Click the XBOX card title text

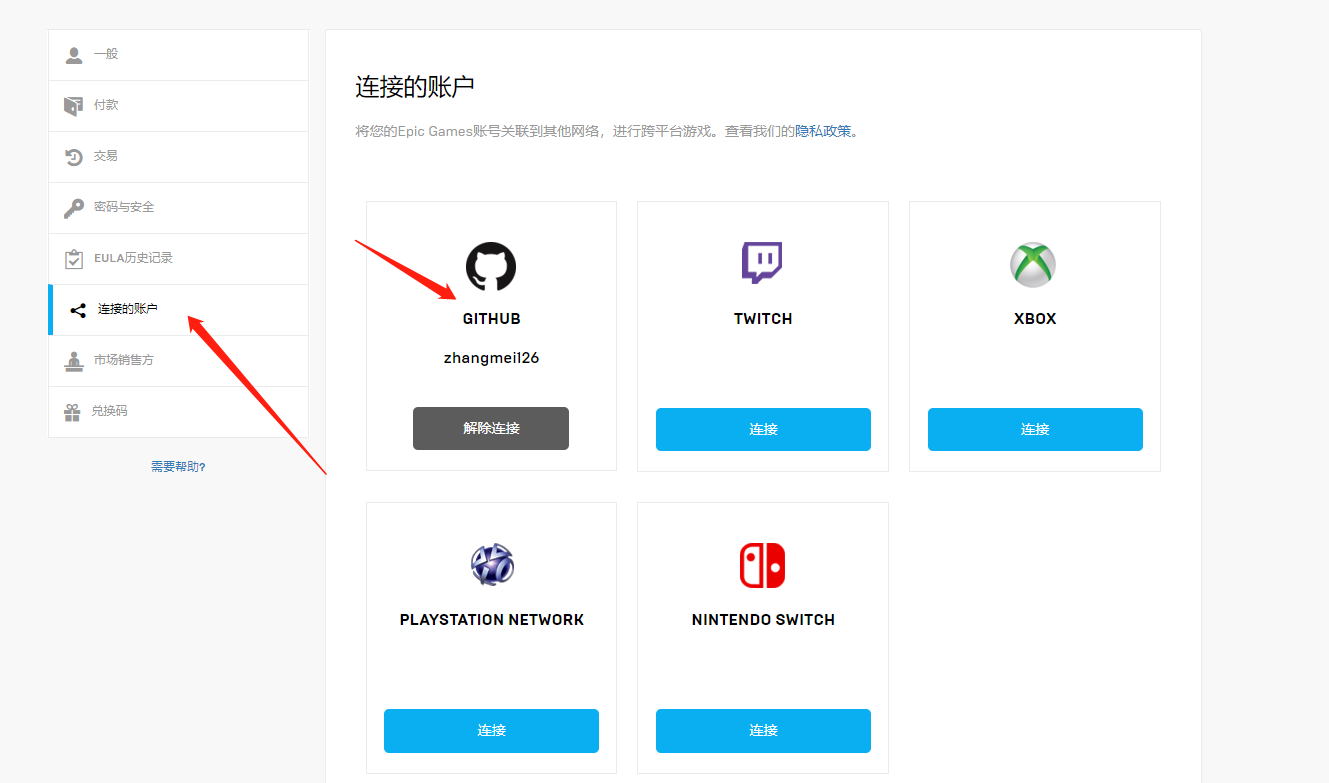click(x=1035, y=319)
